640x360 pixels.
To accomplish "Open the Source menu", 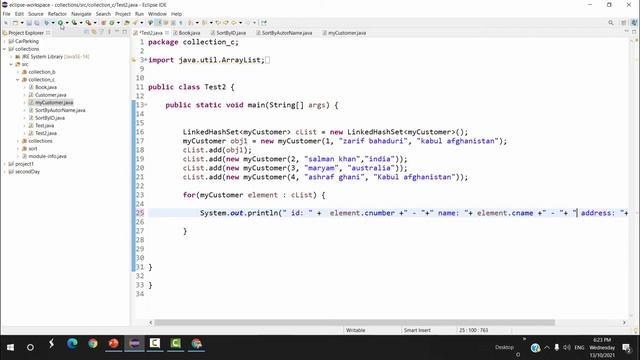I will 36,14.
